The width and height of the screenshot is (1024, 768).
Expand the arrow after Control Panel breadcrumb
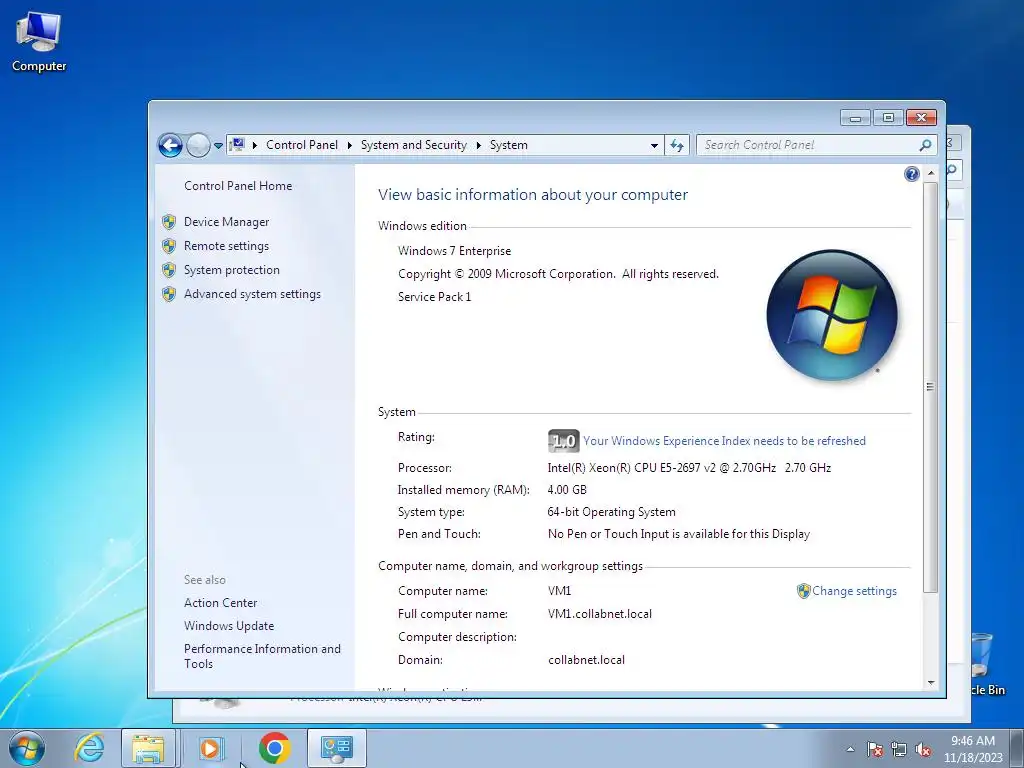pos(349,145)
